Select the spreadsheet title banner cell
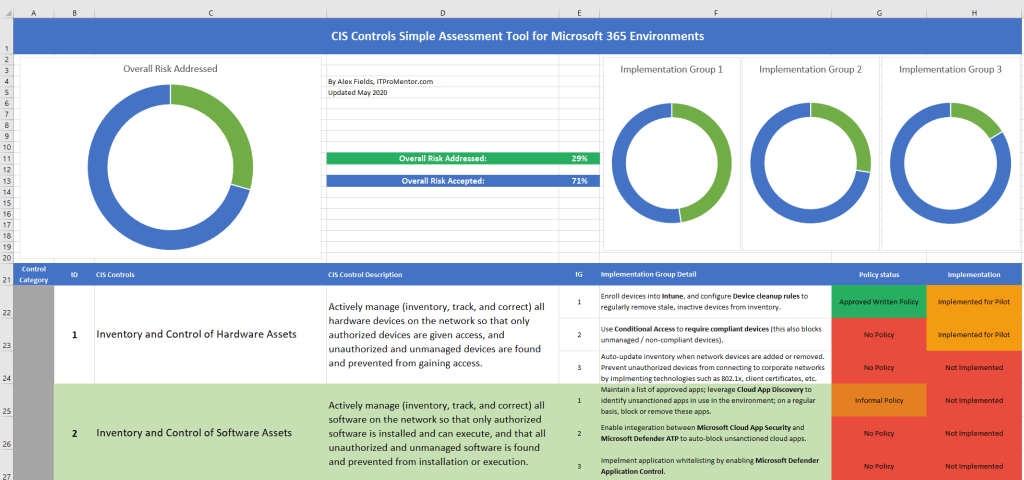 [517, 36]
